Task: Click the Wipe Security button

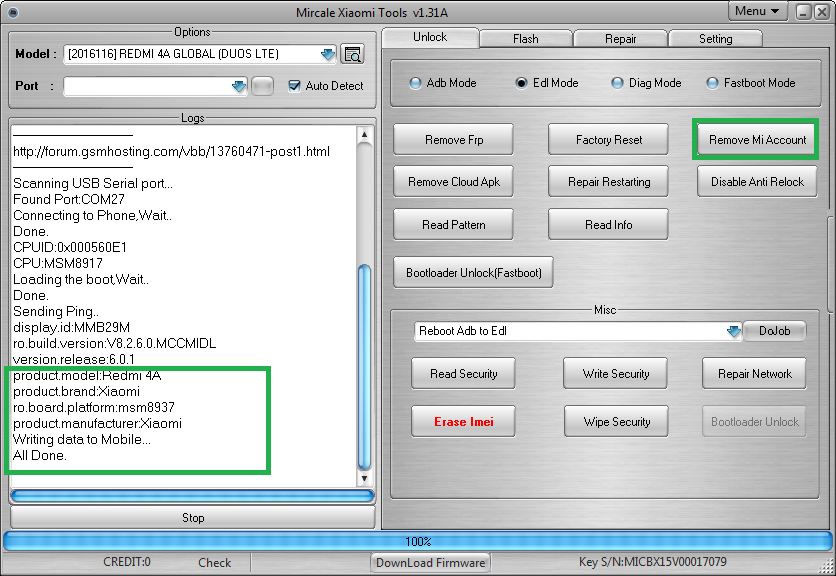Action: pyautogui.click(x=616, y=422)
